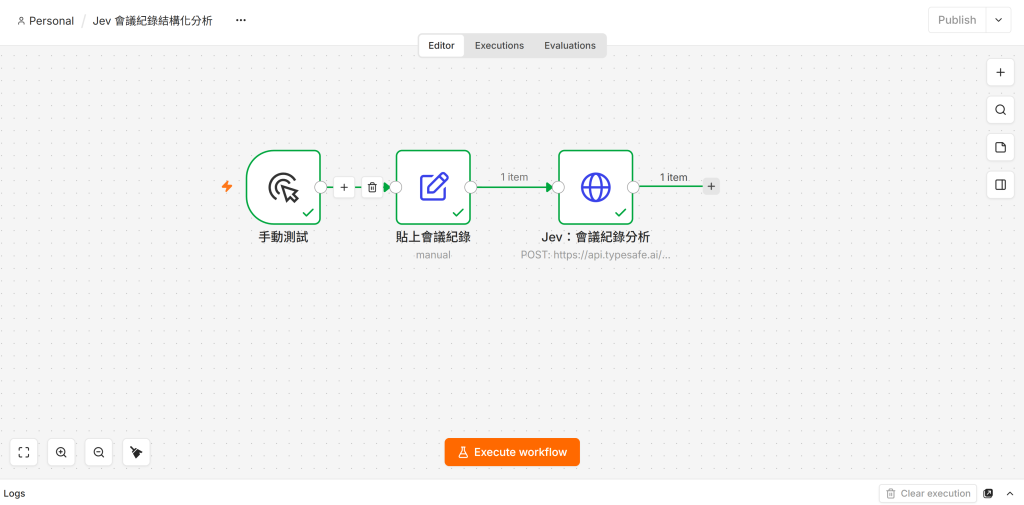Select the 貼上會議紀錄 edit node icon
This screenshot has height=505, width=1024.
point(433,187)
